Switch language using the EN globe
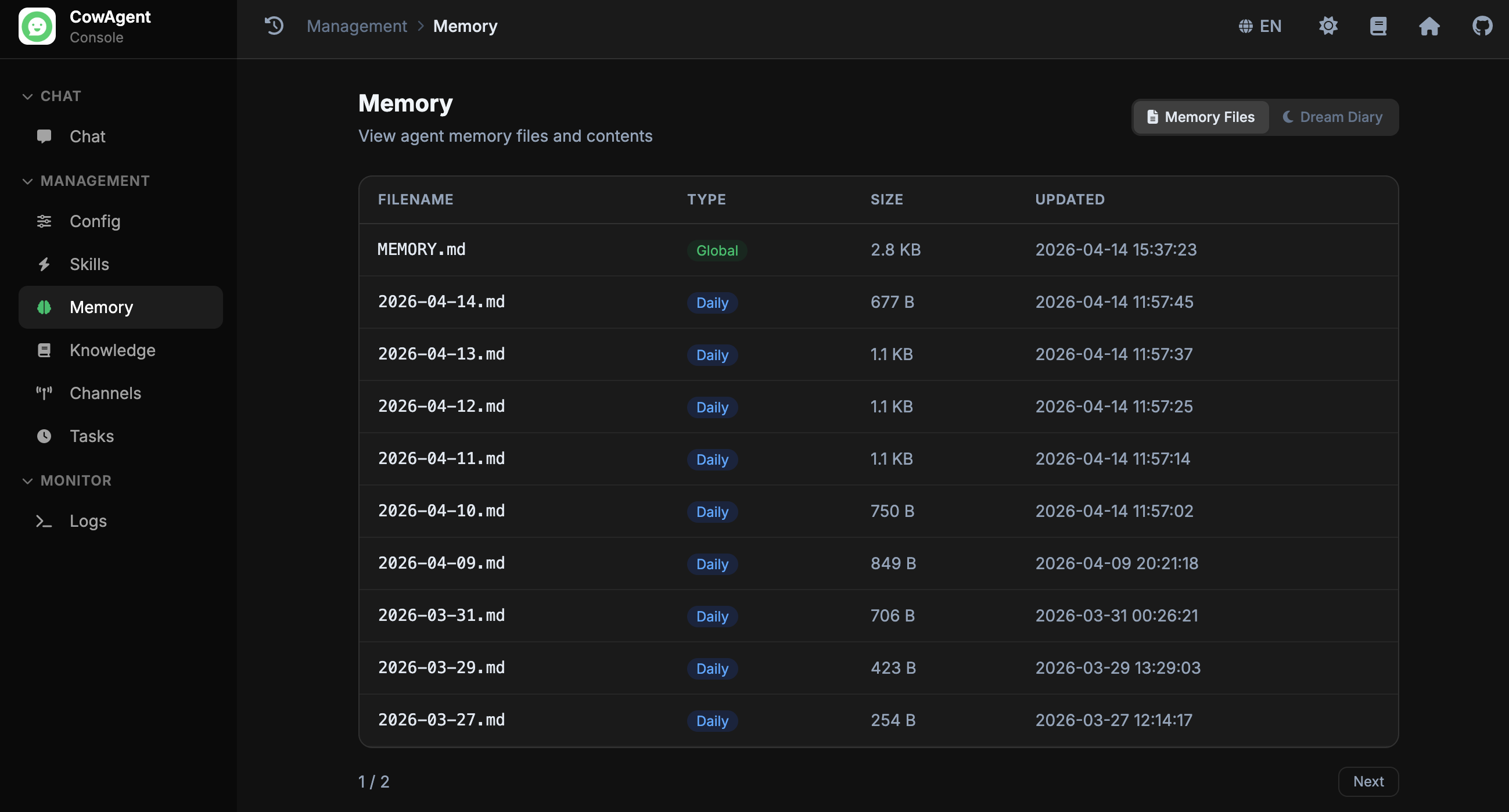 [1259, 26]
